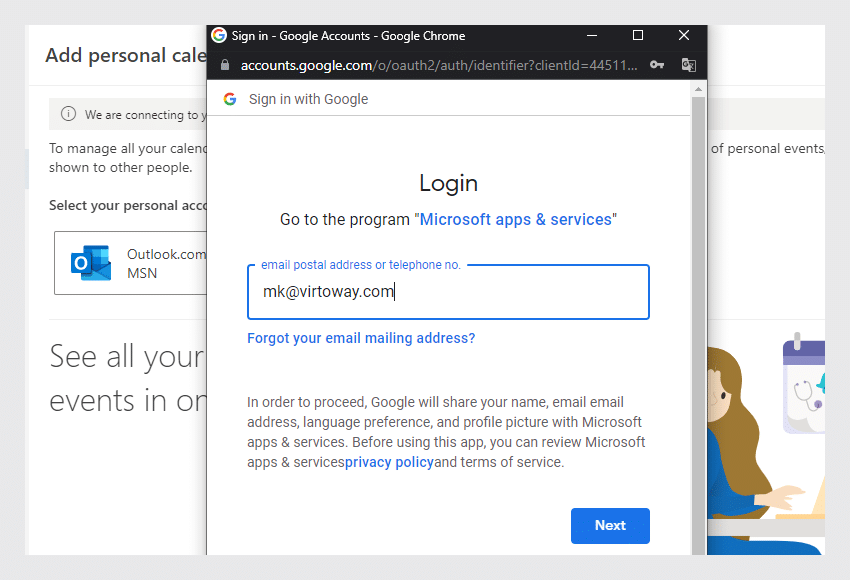Click the info icon next to We are connecting
850x580 pixels.
pos(68,114)
